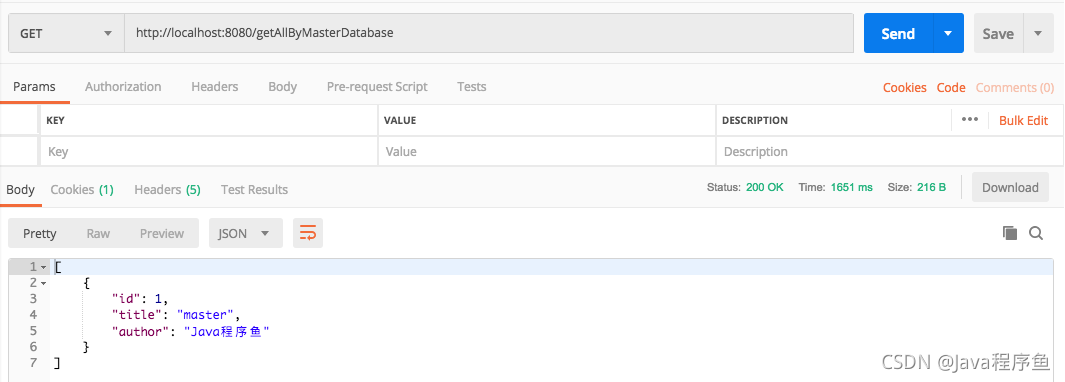Open response Headers (5) tab
Image resolution: width=1065 pixels, height=382 pixels.
[x=167, y=190]
